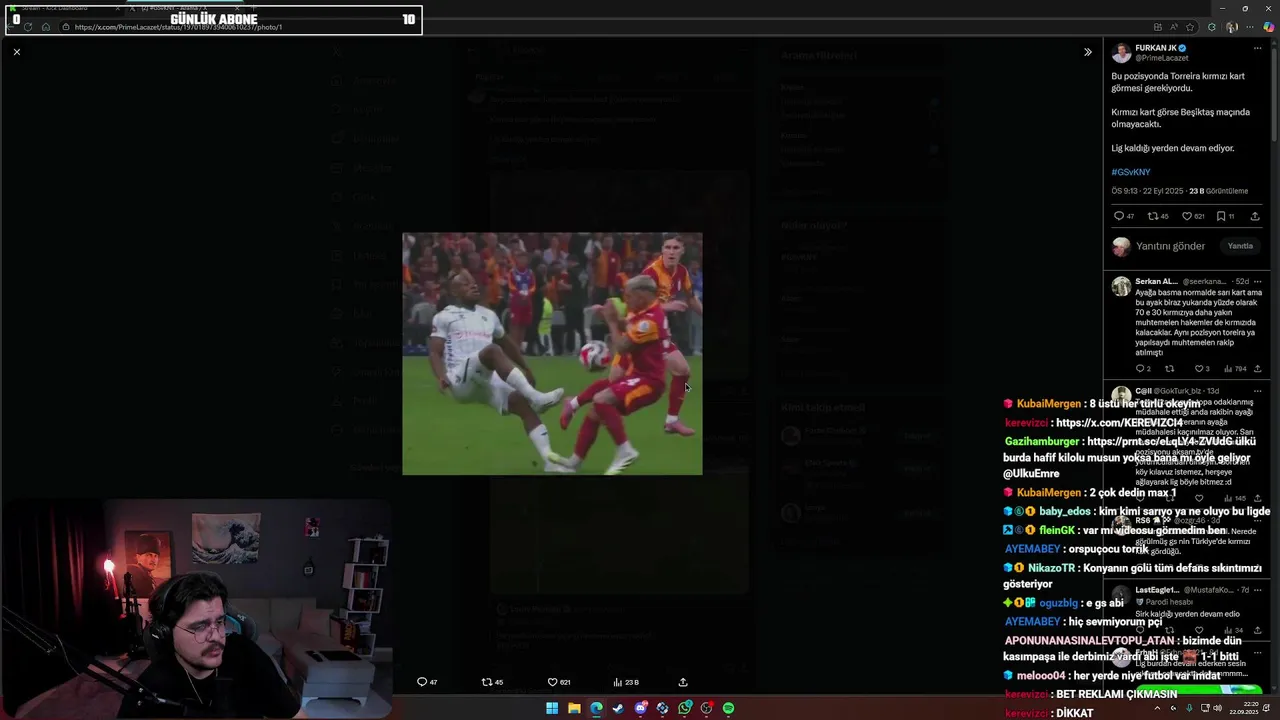Click baby_edos username in chat

(1065, 511)
